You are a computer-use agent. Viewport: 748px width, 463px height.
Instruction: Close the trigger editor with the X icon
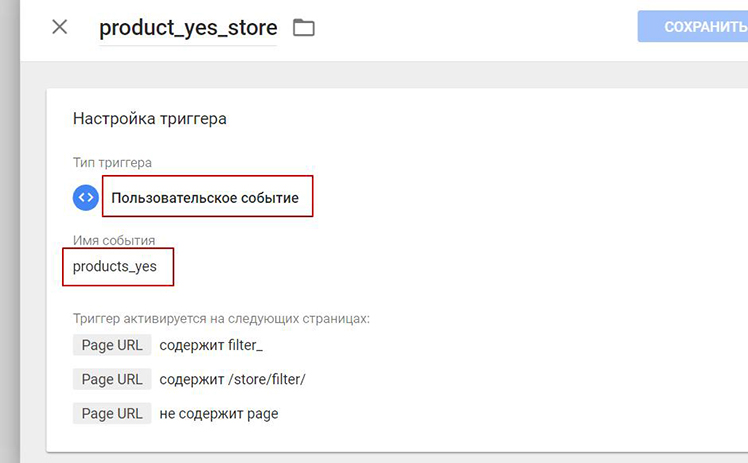pyautogui.click(x=60, y=27)
